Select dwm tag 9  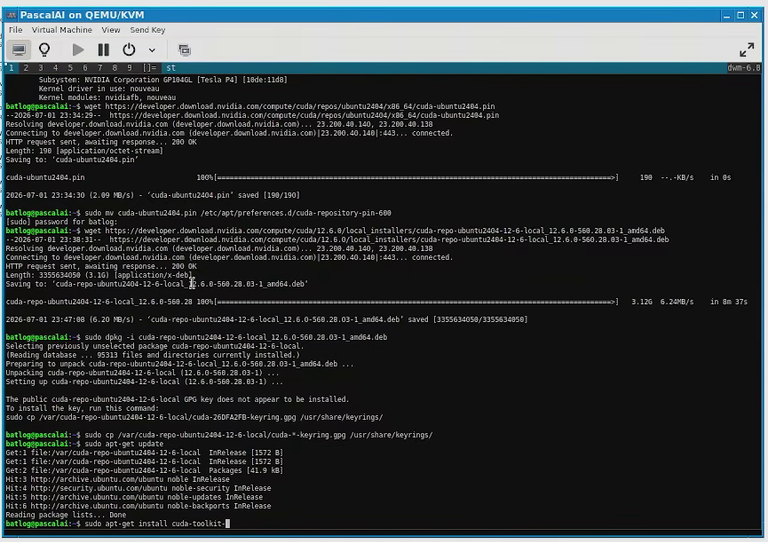129,68
